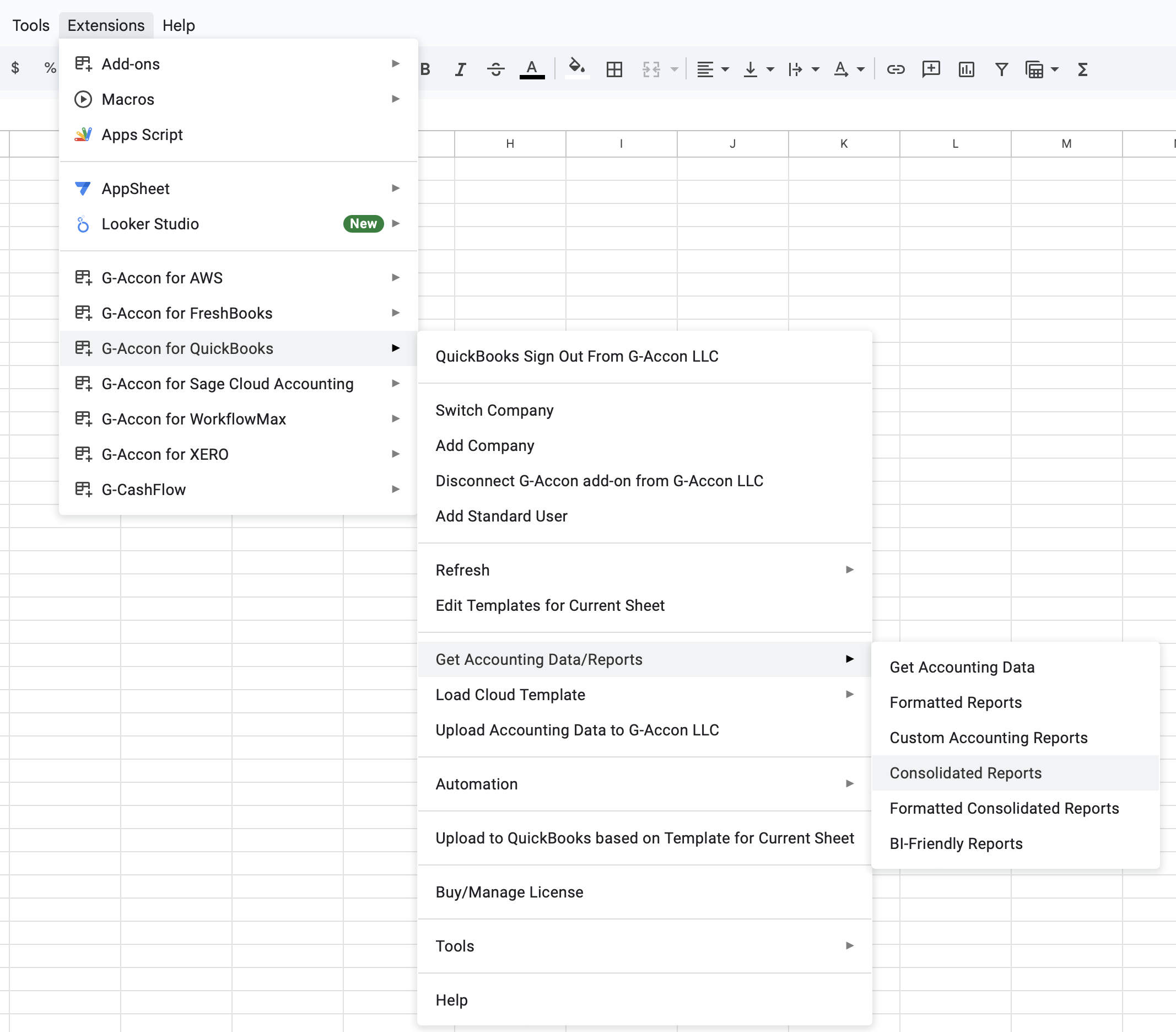Expand filter views dropdown arrow
1176x1032 pixels.
[x=1055, y=69]
